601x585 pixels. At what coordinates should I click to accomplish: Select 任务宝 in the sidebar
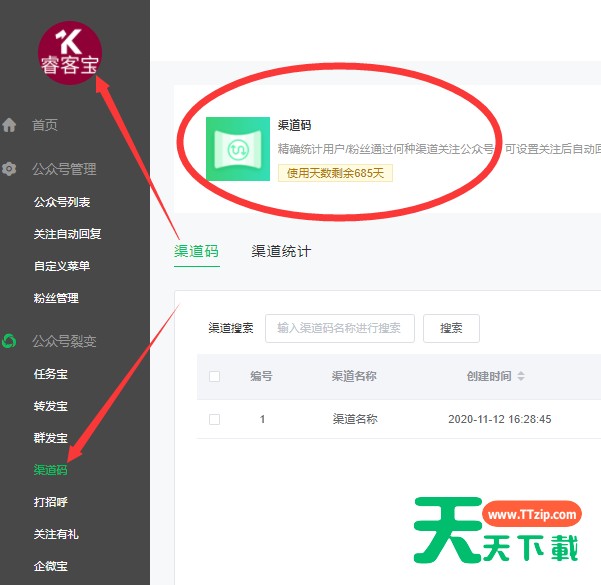point(51,374)
